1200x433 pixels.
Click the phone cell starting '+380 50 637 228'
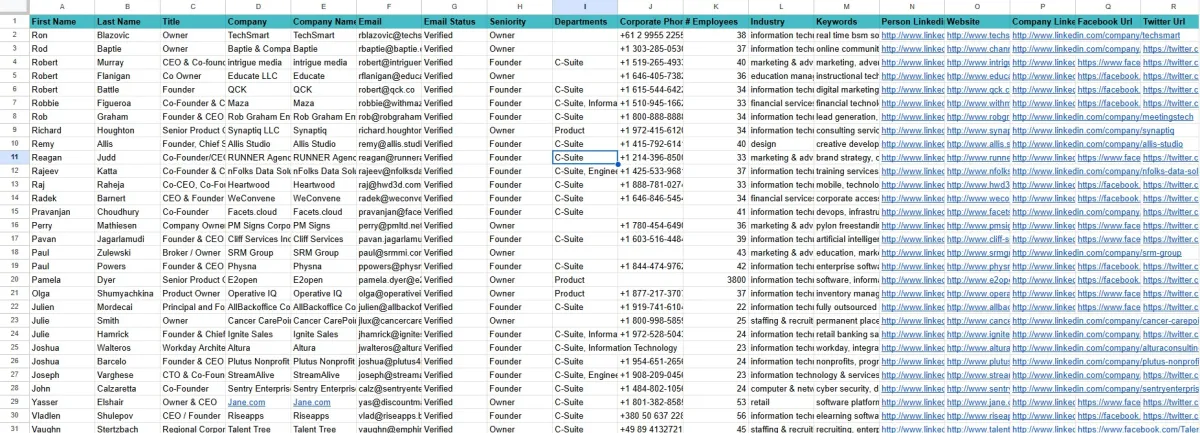[650, 416]
